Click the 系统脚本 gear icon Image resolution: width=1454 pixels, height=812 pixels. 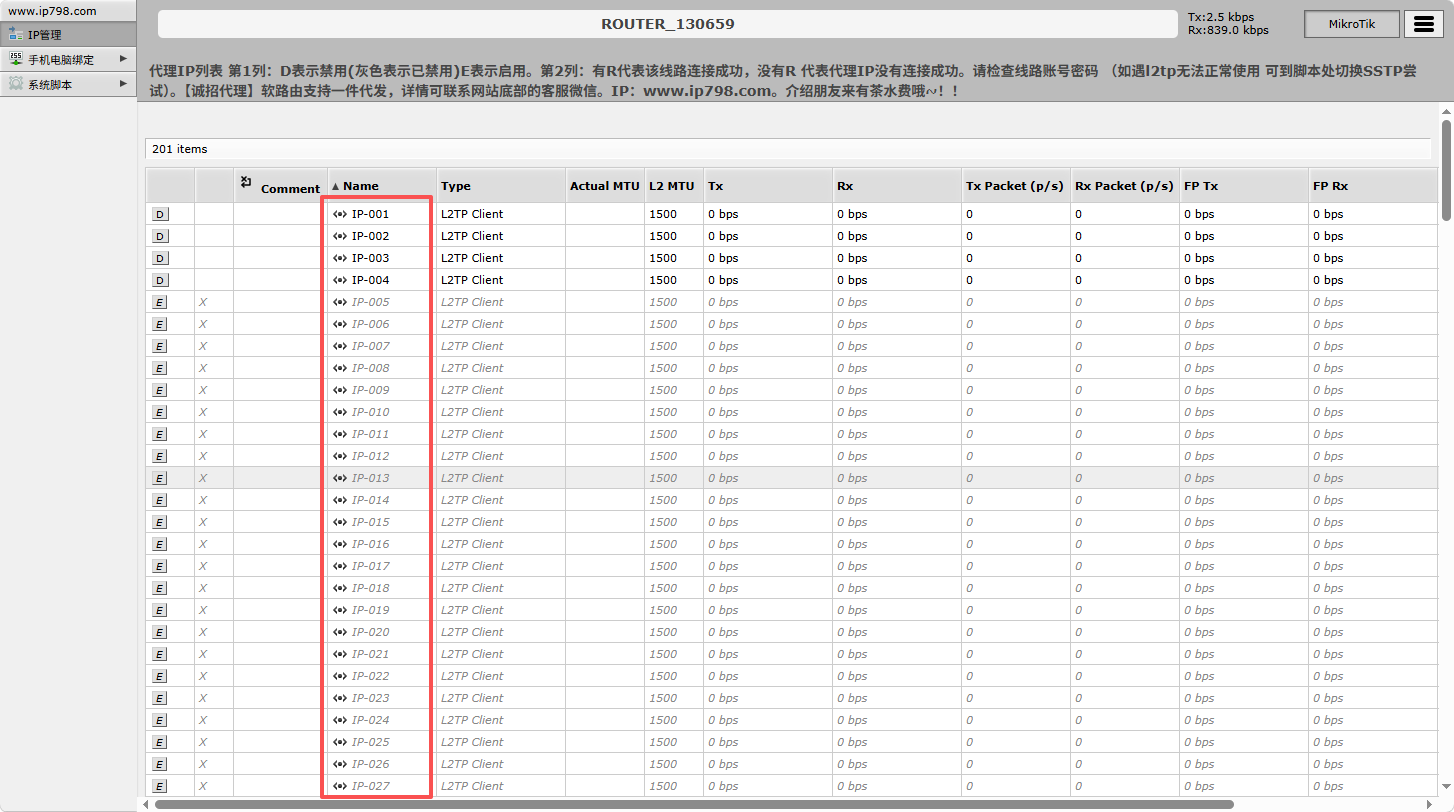click(15, 84)
